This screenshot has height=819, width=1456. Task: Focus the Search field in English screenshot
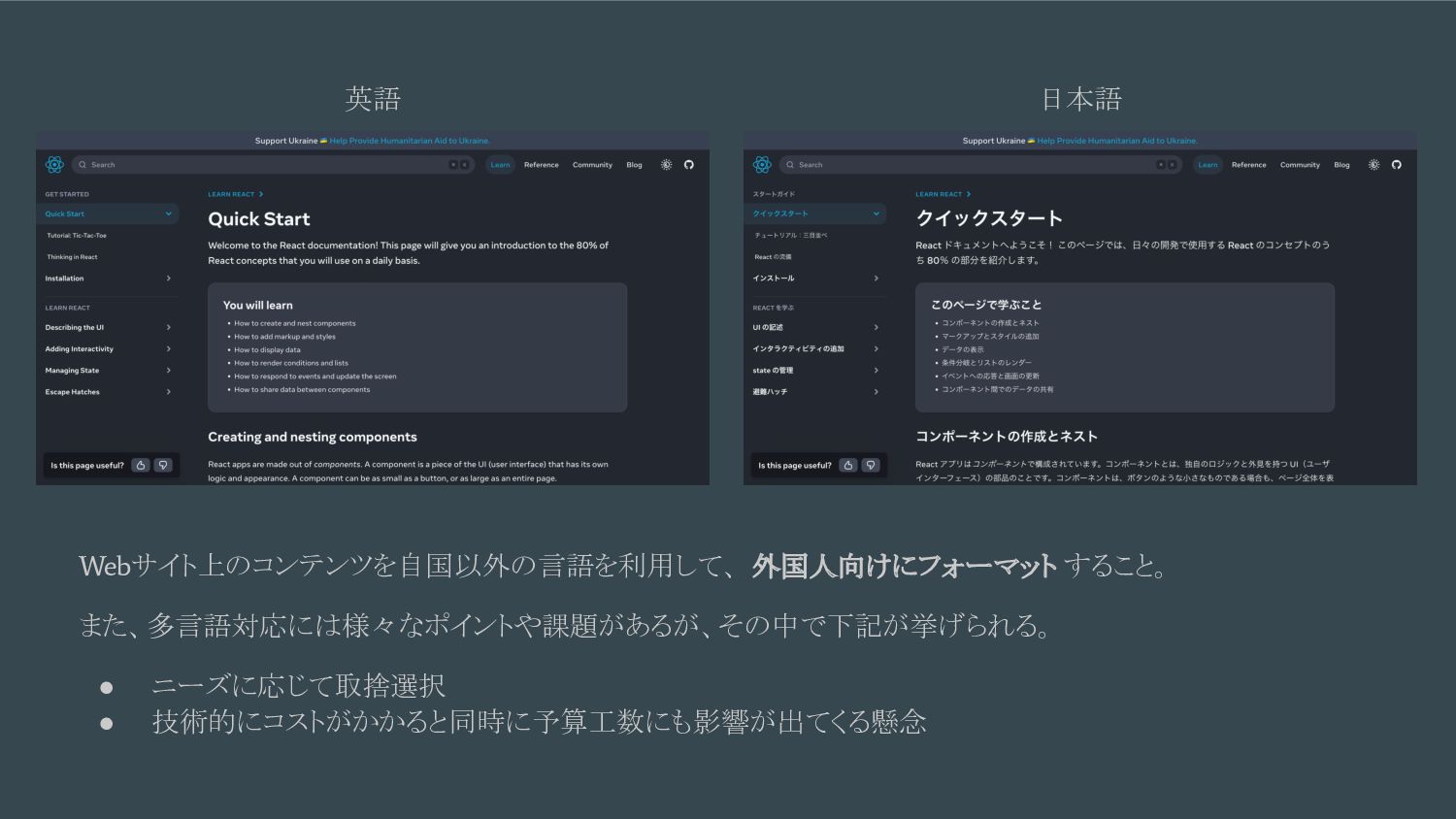[273, 165]
